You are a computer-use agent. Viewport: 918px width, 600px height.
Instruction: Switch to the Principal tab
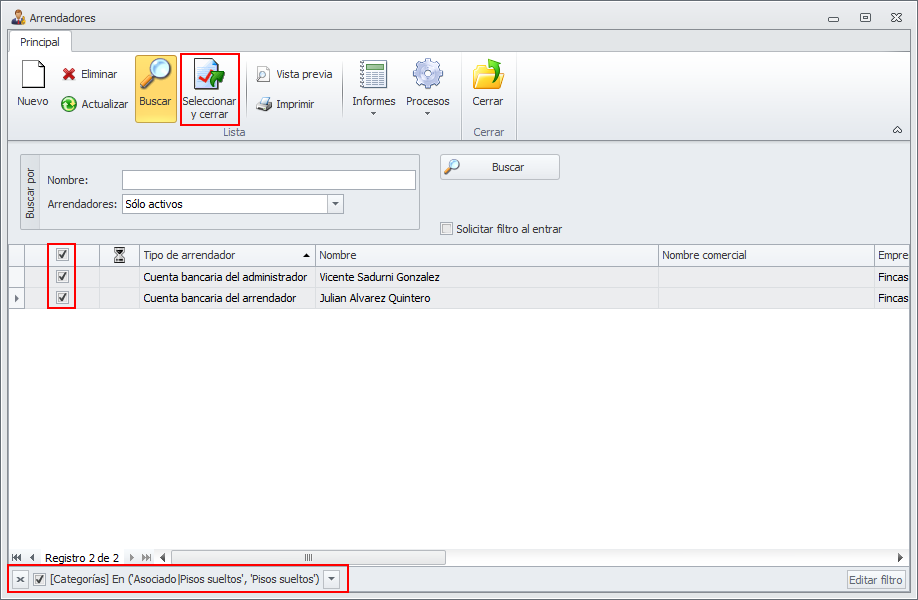tap(40, 42)
